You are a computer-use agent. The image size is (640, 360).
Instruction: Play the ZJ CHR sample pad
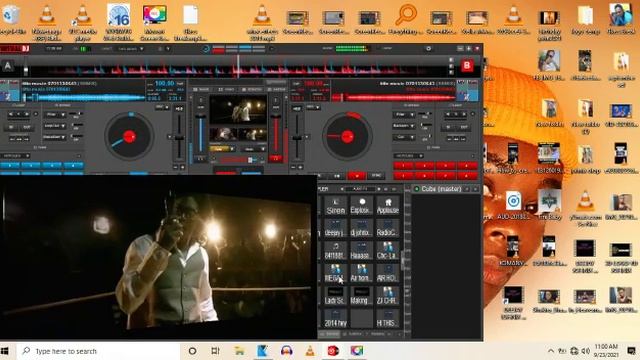click(387, 296)
